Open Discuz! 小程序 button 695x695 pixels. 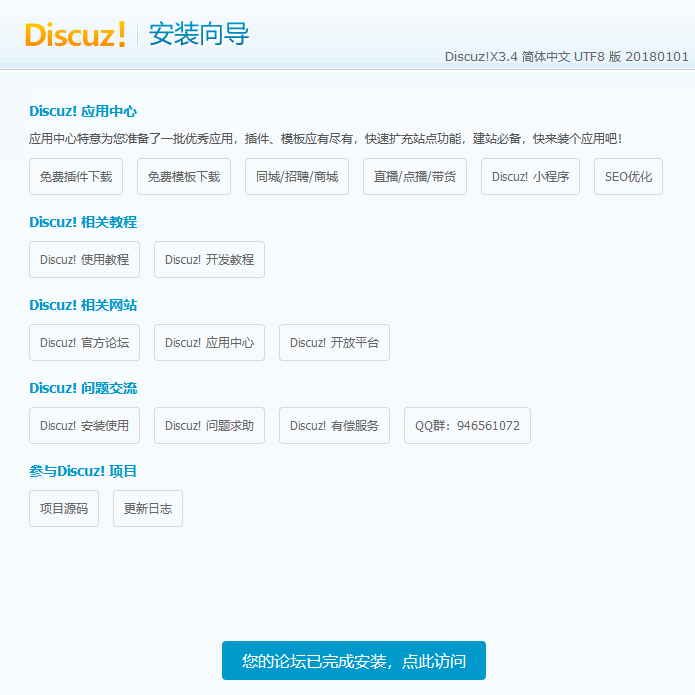(531, 176)
